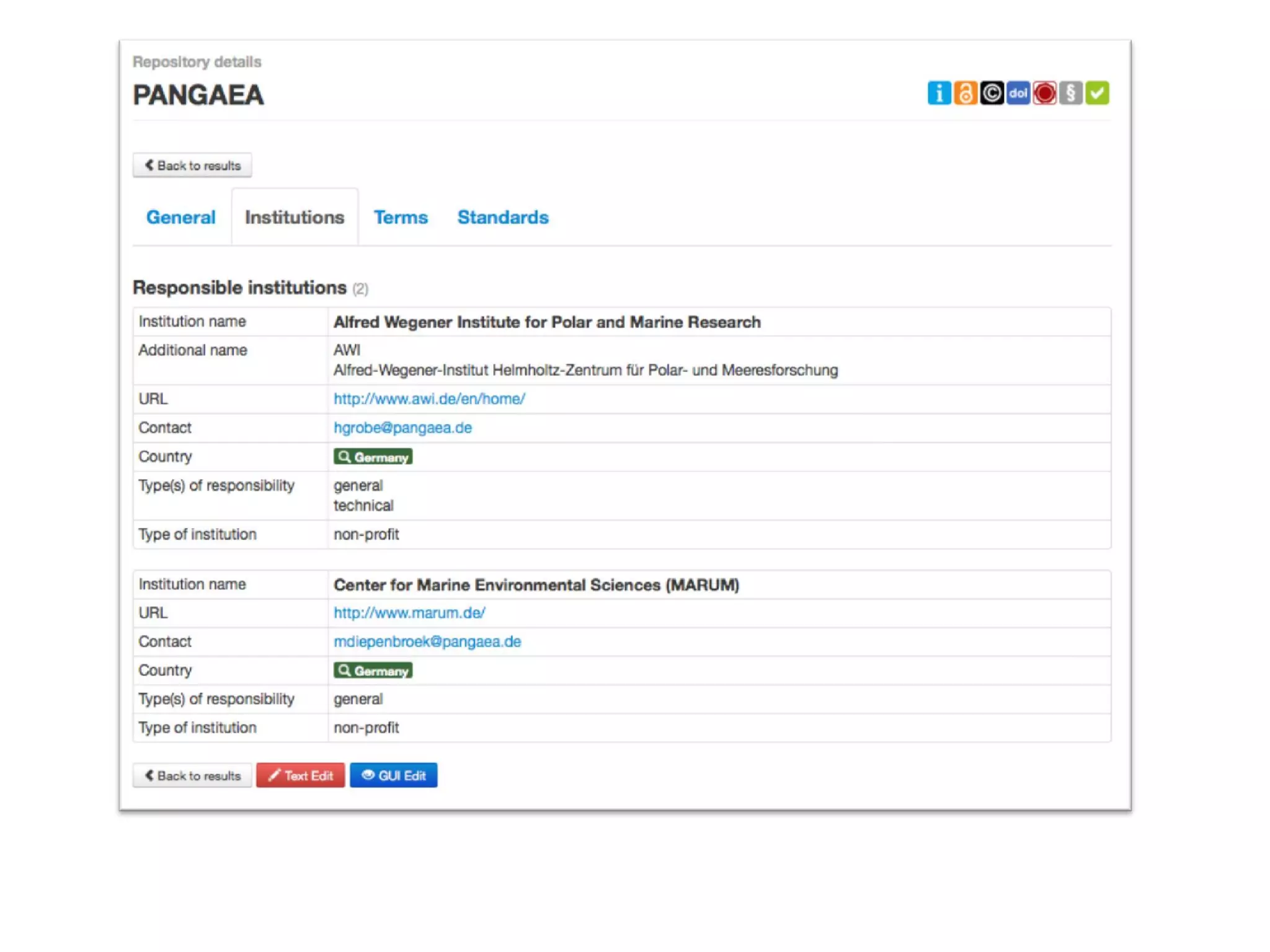Viewport: 1270px width, 952px height.
Task: Click the green checkmark badge icon
Action: pos(1097,94)
